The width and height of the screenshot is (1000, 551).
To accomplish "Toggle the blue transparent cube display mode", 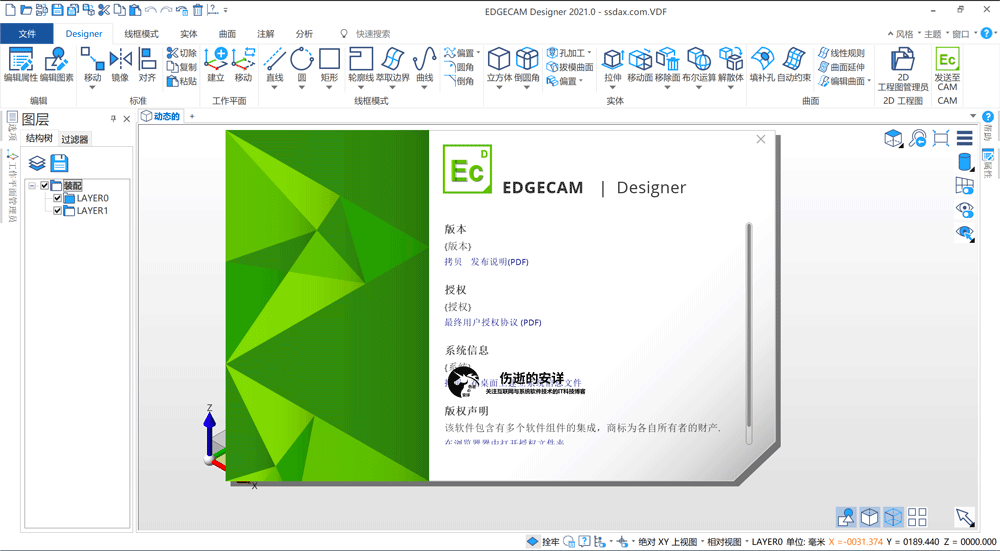I will tap(893, 517).
